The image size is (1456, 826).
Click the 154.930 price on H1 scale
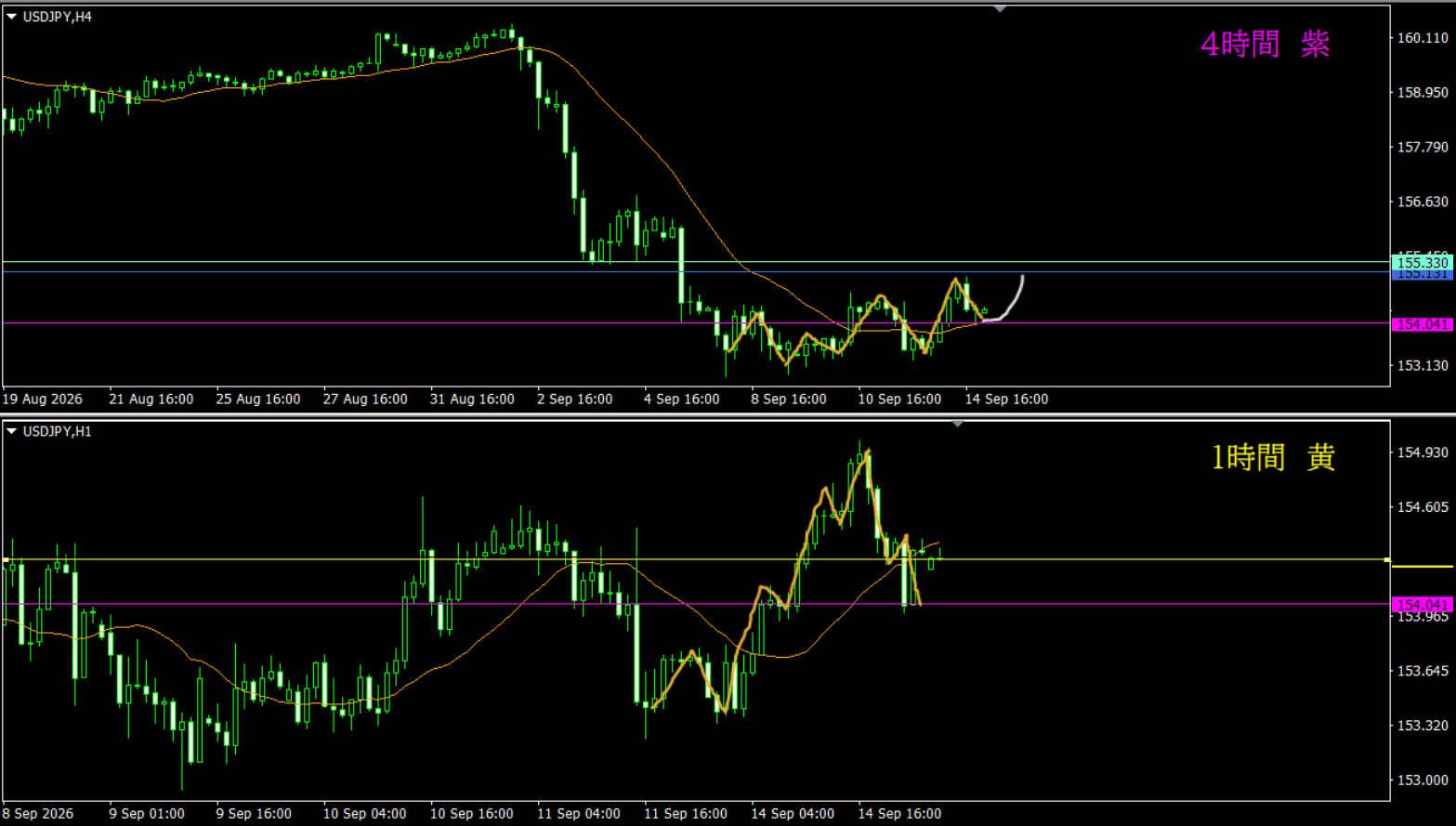point(1423,452)
